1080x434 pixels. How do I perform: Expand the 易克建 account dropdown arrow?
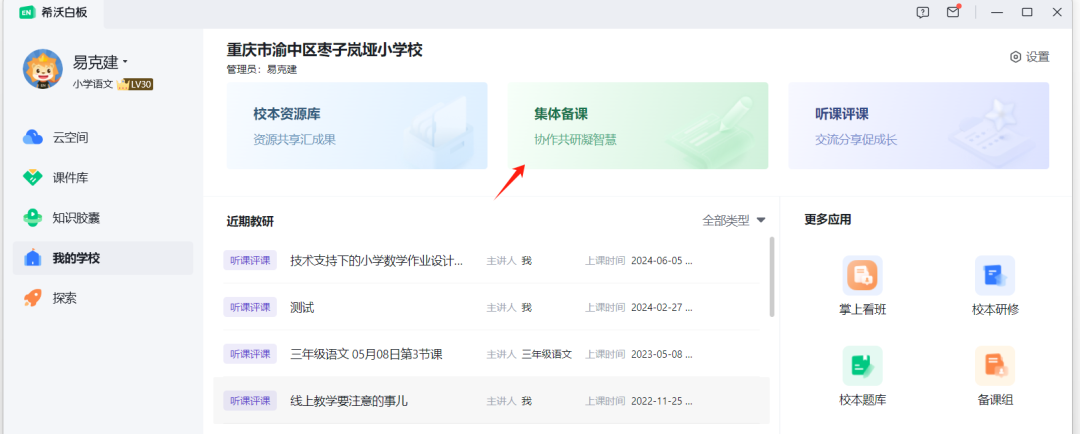point(125,63)
